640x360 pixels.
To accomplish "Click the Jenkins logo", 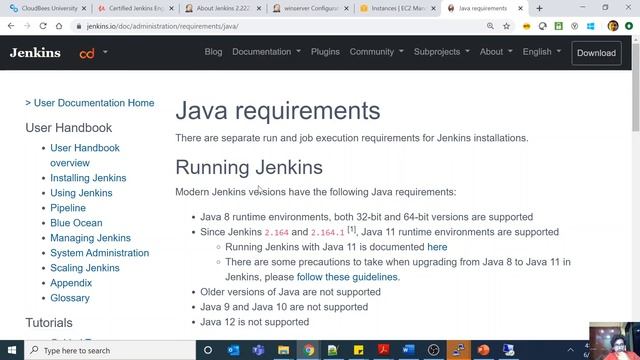I will (35, 53).
